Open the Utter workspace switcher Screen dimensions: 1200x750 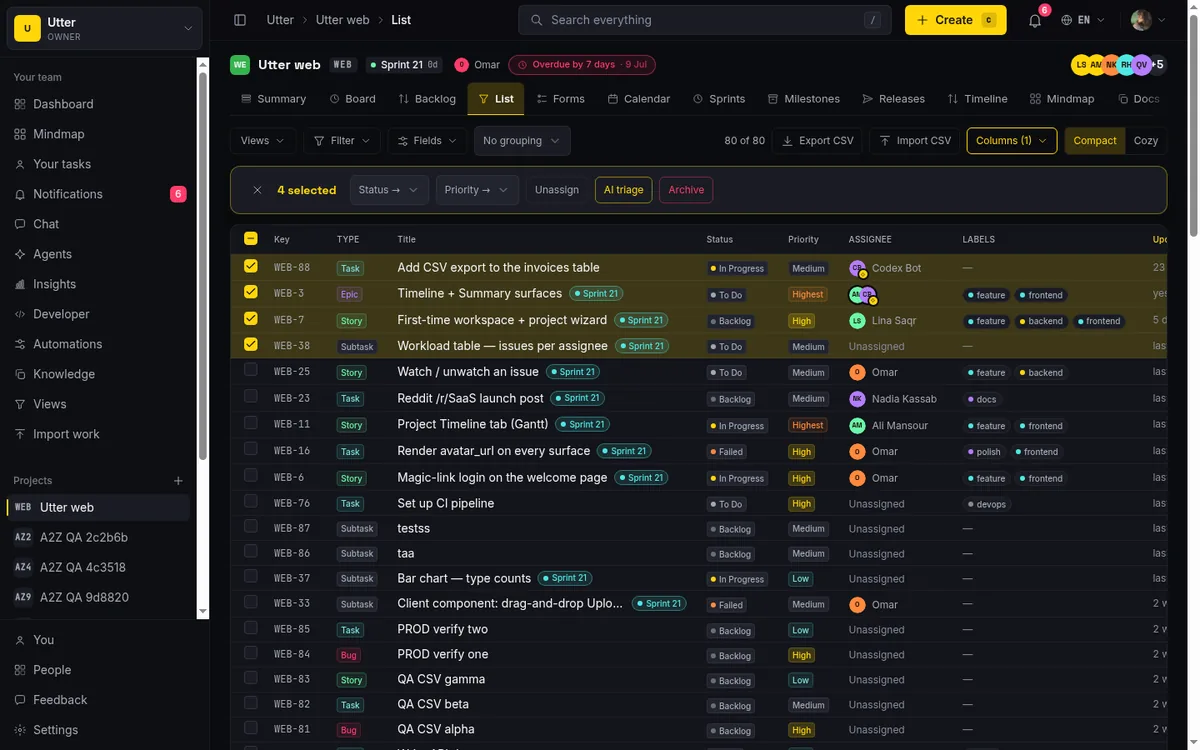click(x=104, y=29)
